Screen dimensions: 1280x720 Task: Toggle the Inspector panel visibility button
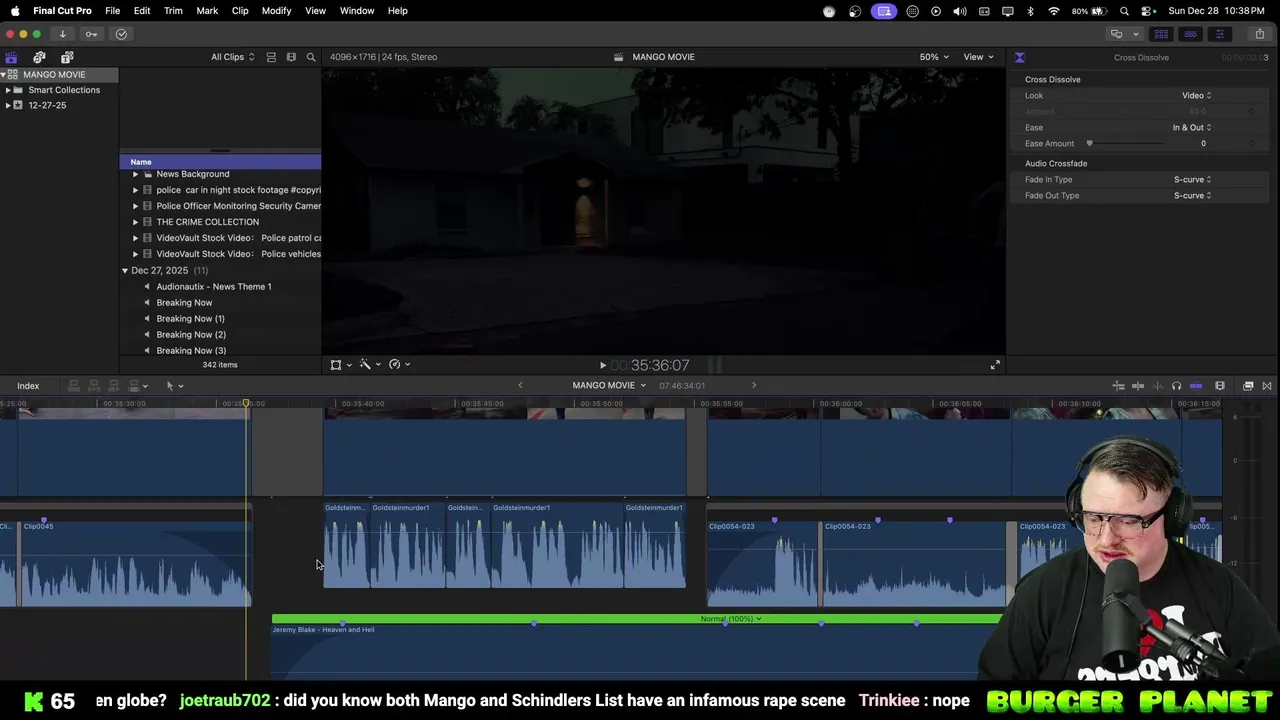[1219, 34]
